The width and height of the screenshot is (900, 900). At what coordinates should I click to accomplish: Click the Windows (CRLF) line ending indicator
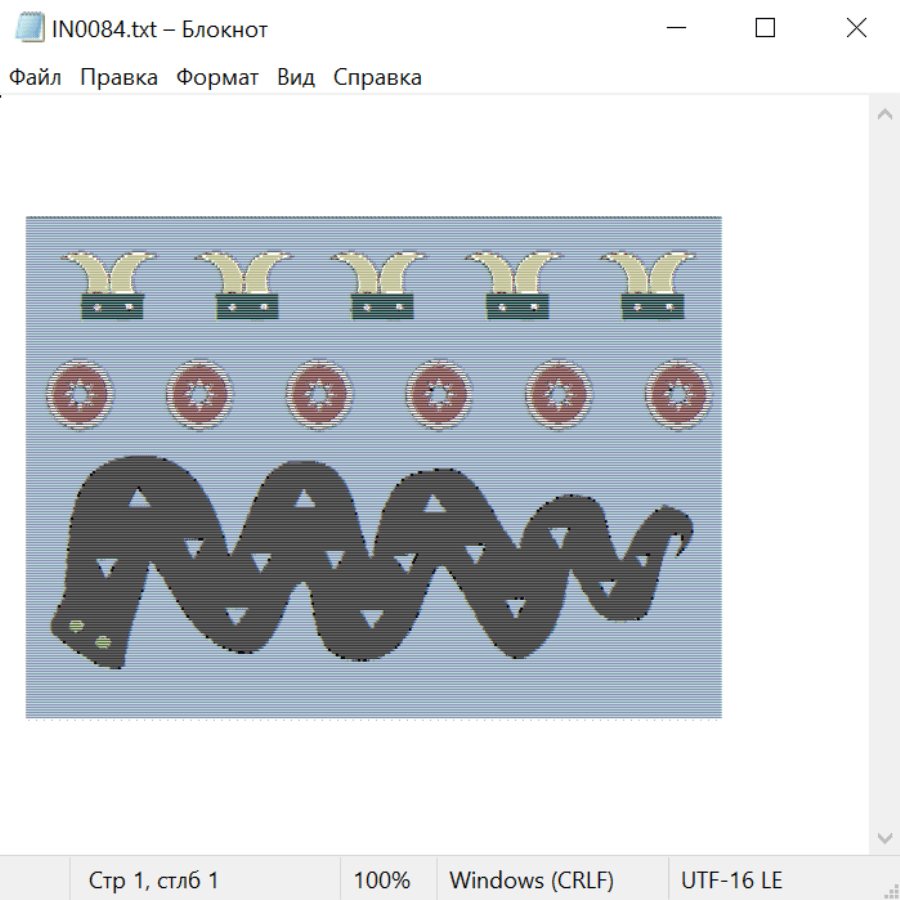[531, 881]
